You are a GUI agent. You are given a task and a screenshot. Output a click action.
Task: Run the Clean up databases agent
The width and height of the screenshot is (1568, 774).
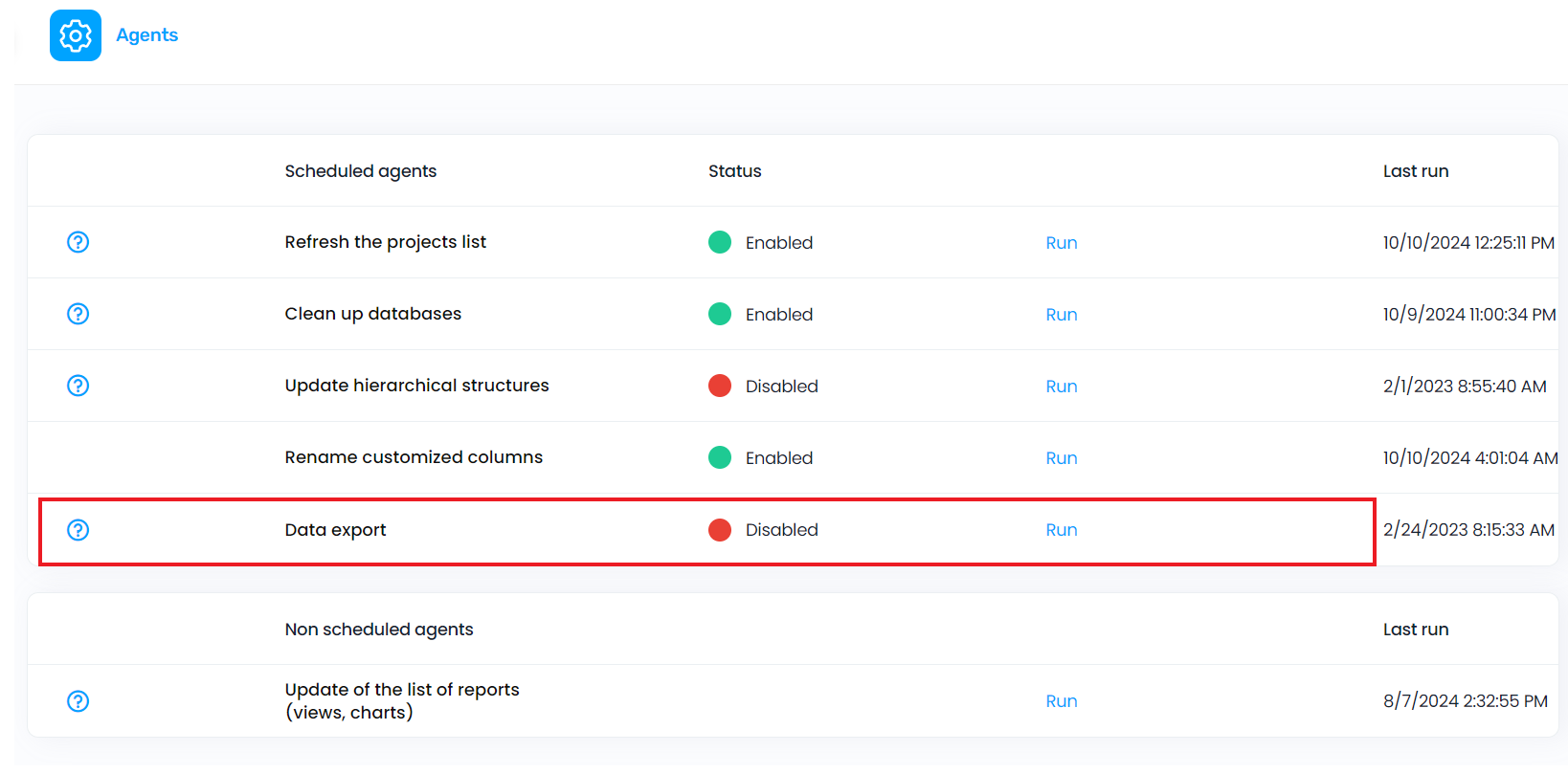coord(1061,315)
